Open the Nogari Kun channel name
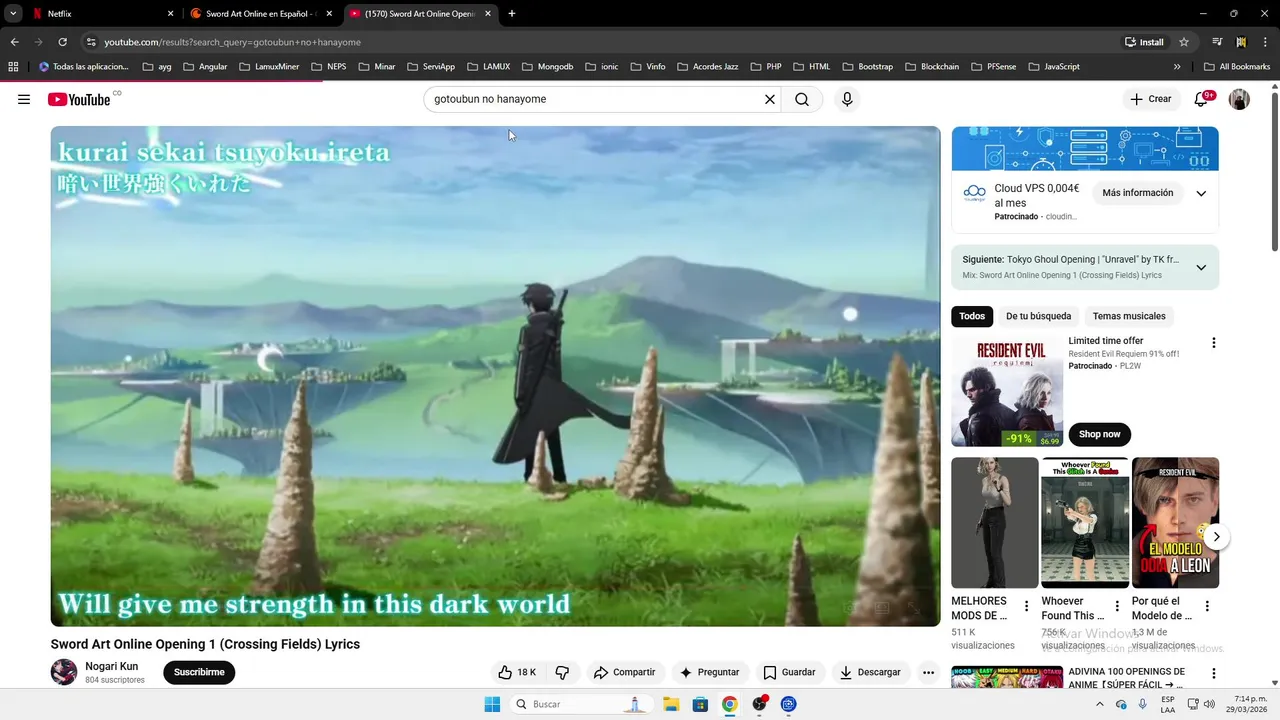The width and height of the screenshot is (1280, 720). point(112,666)
